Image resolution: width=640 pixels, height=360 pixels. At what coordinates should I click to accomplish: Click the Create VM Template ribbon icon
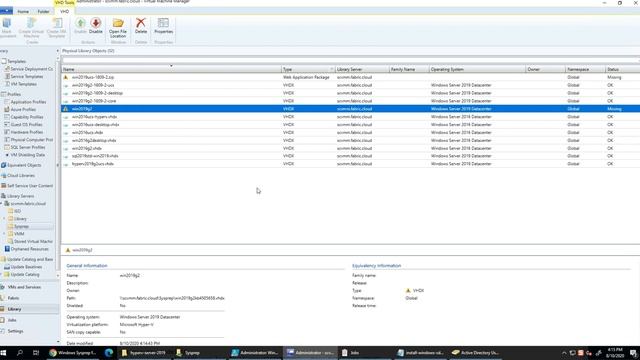click(x=57, y=28)
